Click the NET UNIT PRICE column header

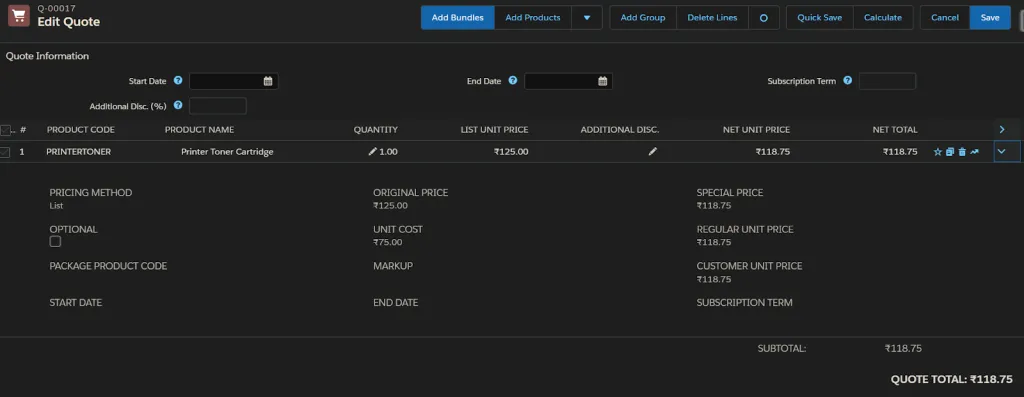point(756,130)
